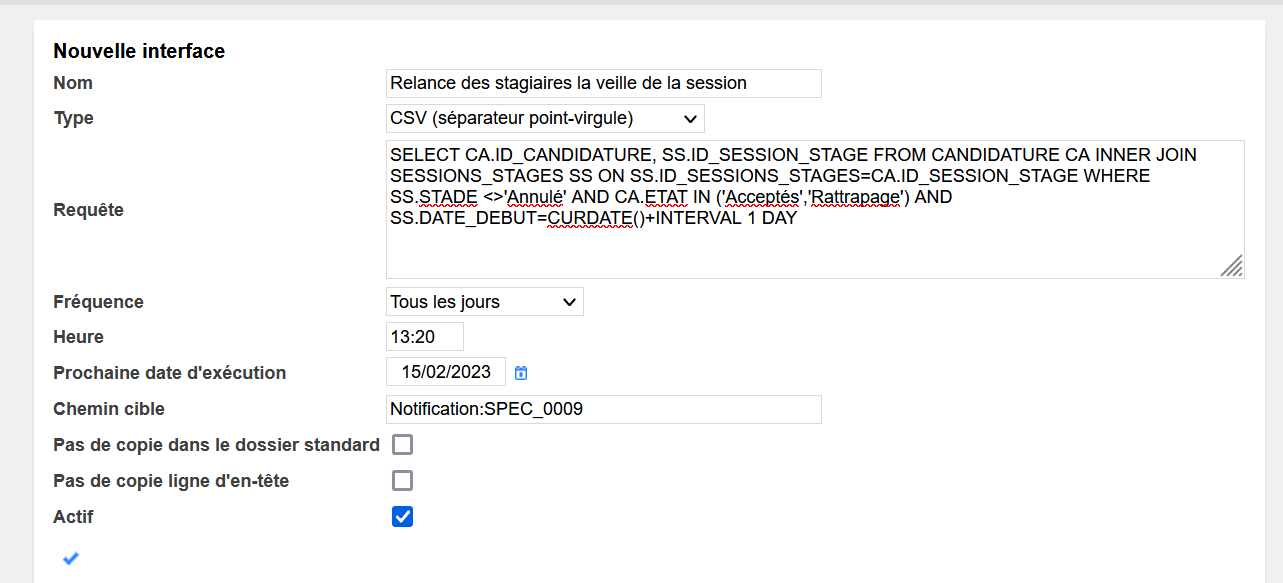Click the 'Actif' label text
This screenshot has width=1283, height=583.
coord(73,517)
